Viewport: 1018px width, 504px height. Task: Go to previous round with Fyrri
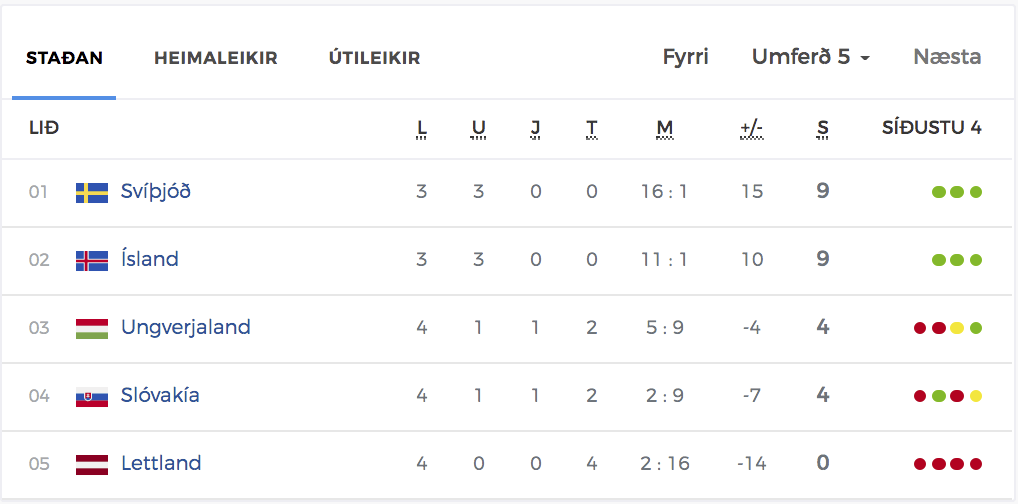(x=686, y=57)
